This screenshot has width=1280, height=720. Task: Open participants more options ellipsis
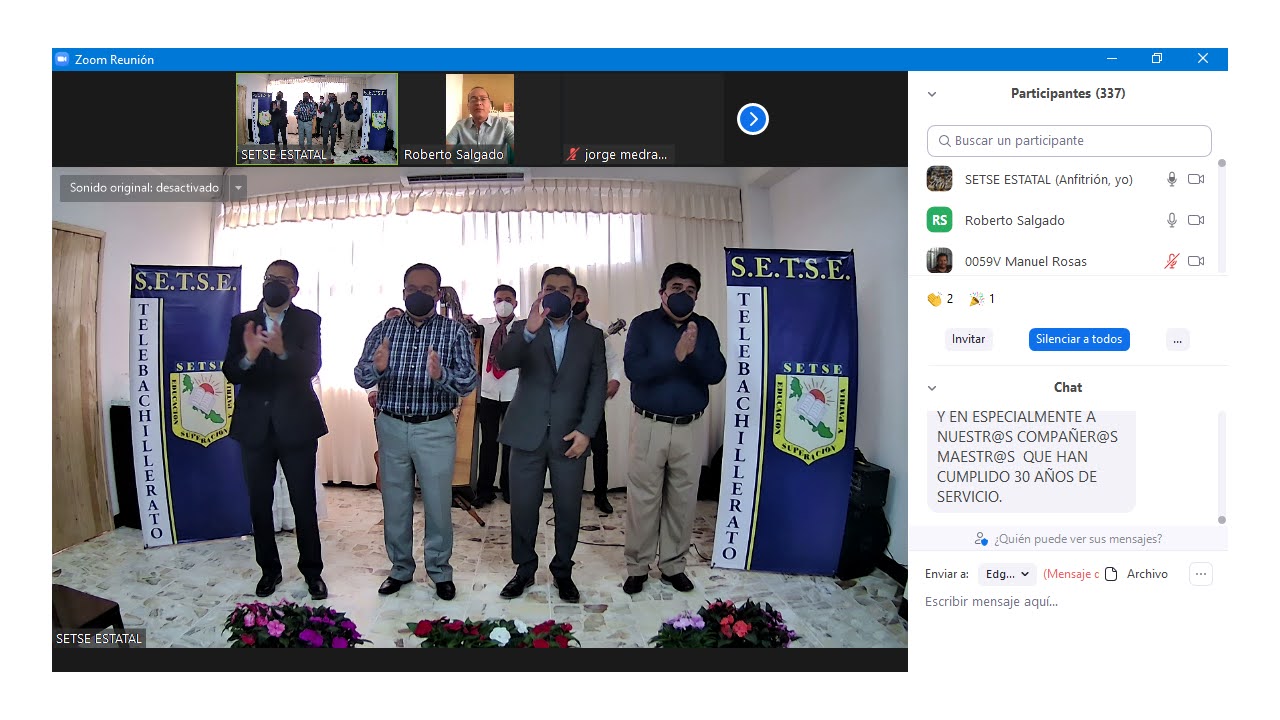coord(1177,339)
